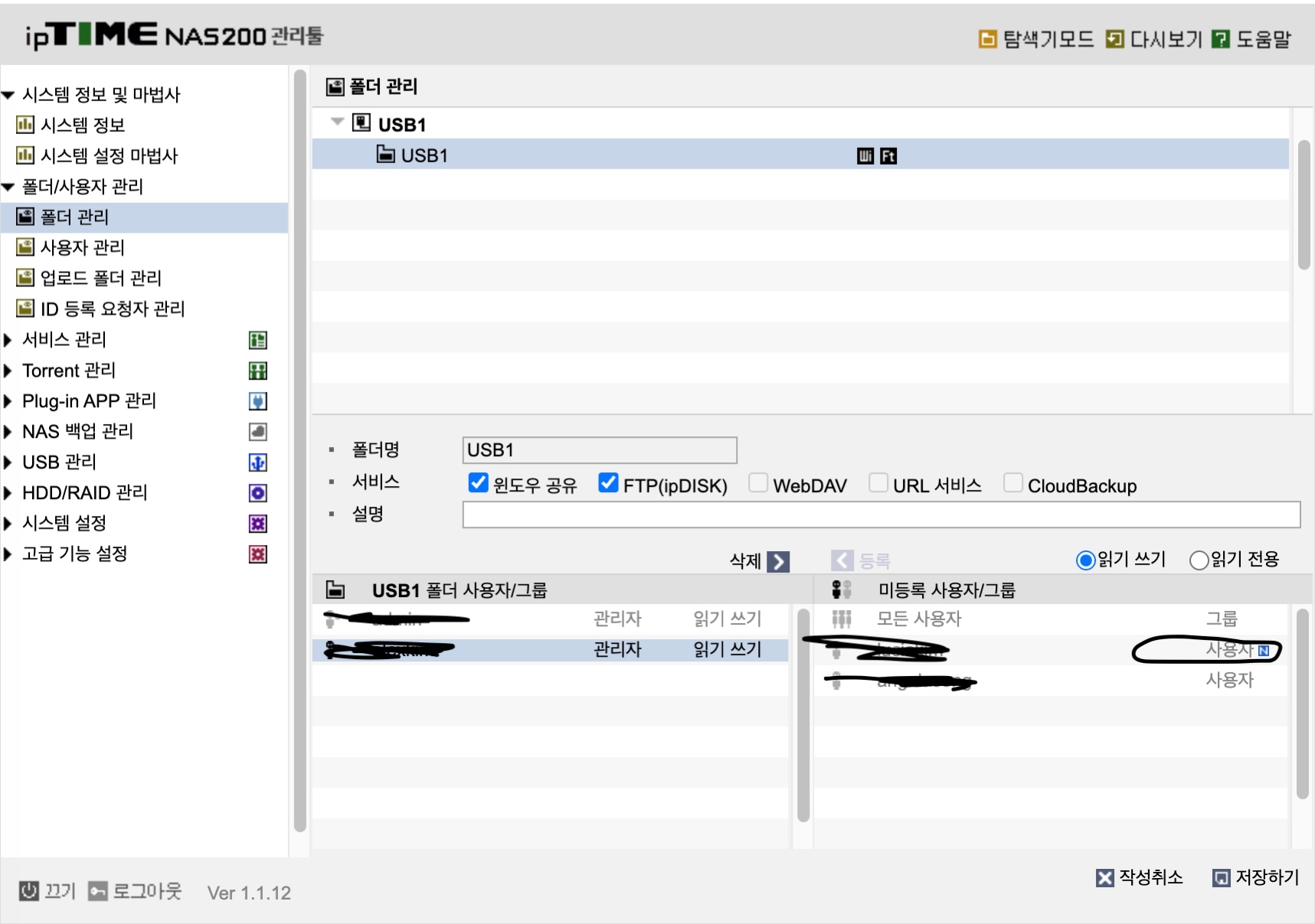Screen dimensions: 1315x924
Task: Click the 삭제 arrow icon
Action: (x=778, y=561)
